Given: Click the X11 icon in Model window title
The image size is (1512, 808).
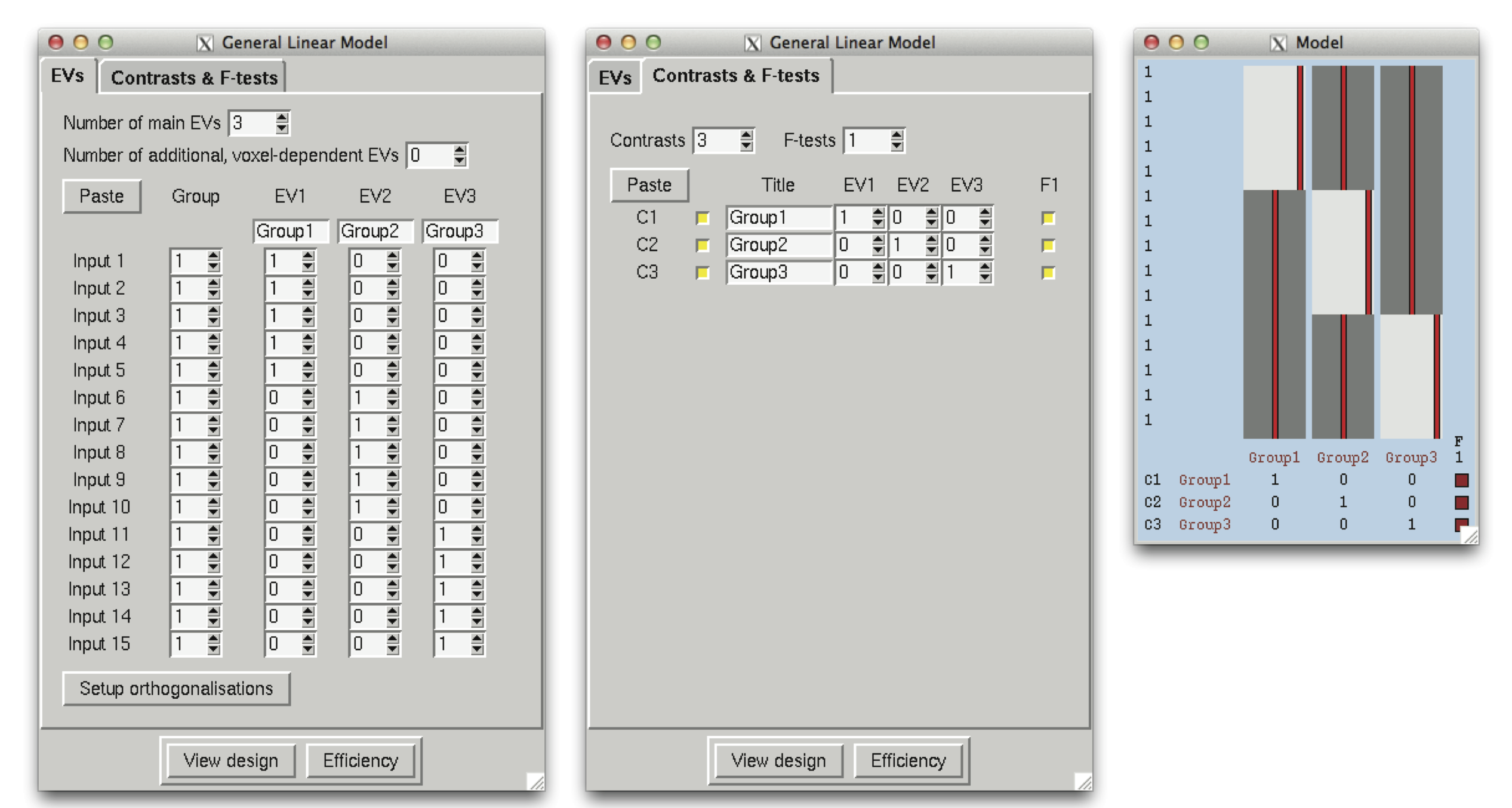Looking at the screenshot, I should (1278, 43).
